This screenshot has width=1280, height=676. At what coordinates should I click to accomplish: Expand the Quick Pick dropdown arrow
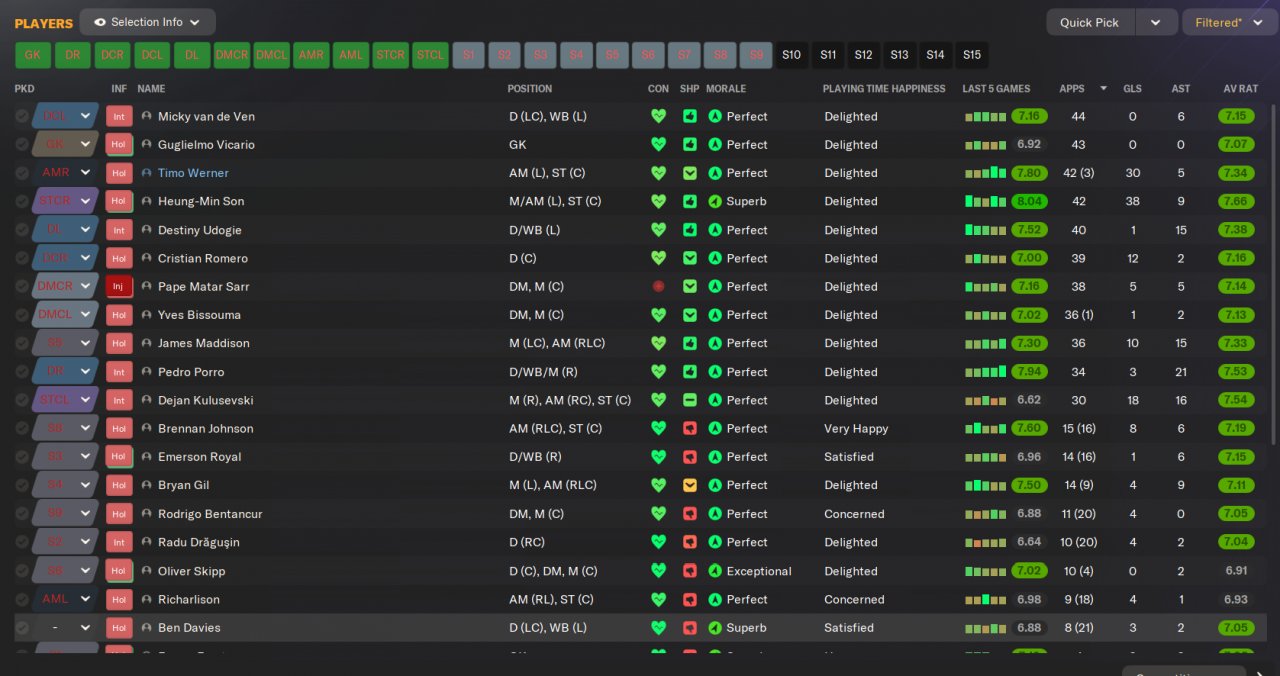coord(1156,22)
